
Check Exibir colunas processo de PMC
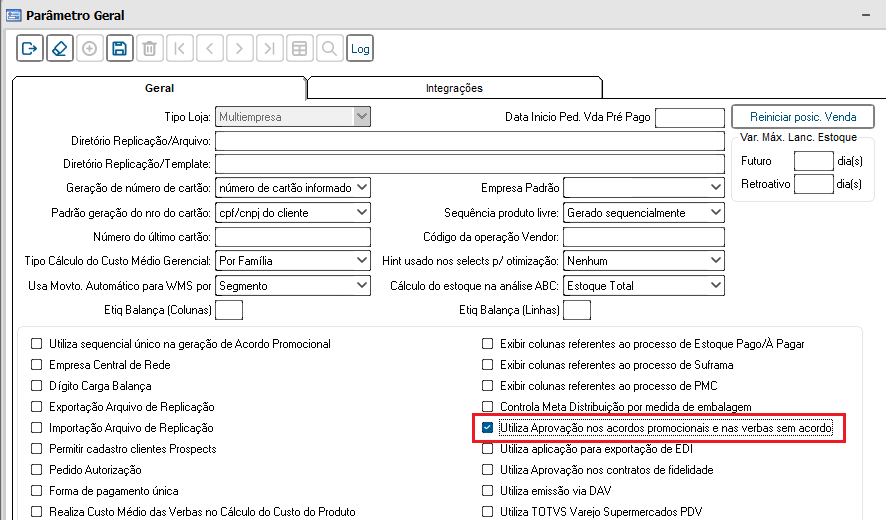(488, 385)
